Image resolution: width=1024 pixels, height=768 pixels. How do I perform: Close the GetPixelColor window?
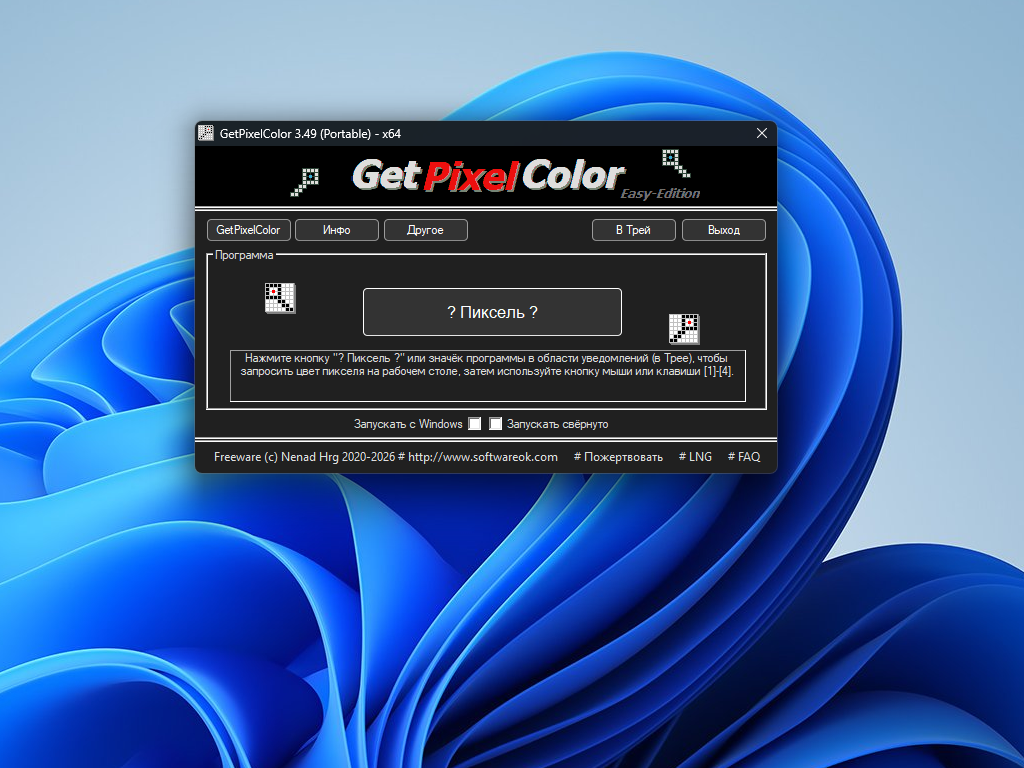pos(761,133)
